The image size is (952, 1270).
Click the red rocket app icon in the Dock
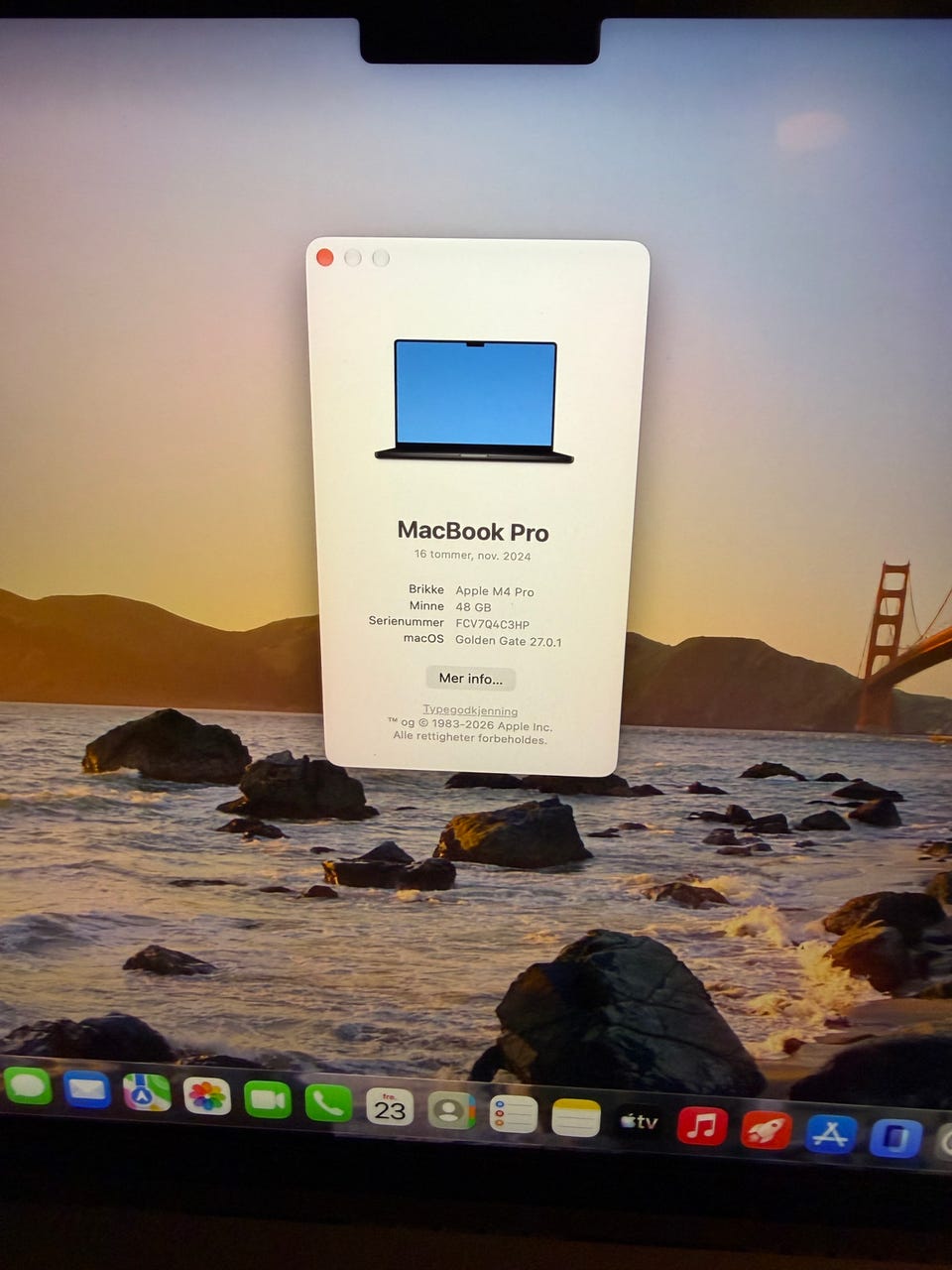pyautogui.click(x=767, y=1130)
